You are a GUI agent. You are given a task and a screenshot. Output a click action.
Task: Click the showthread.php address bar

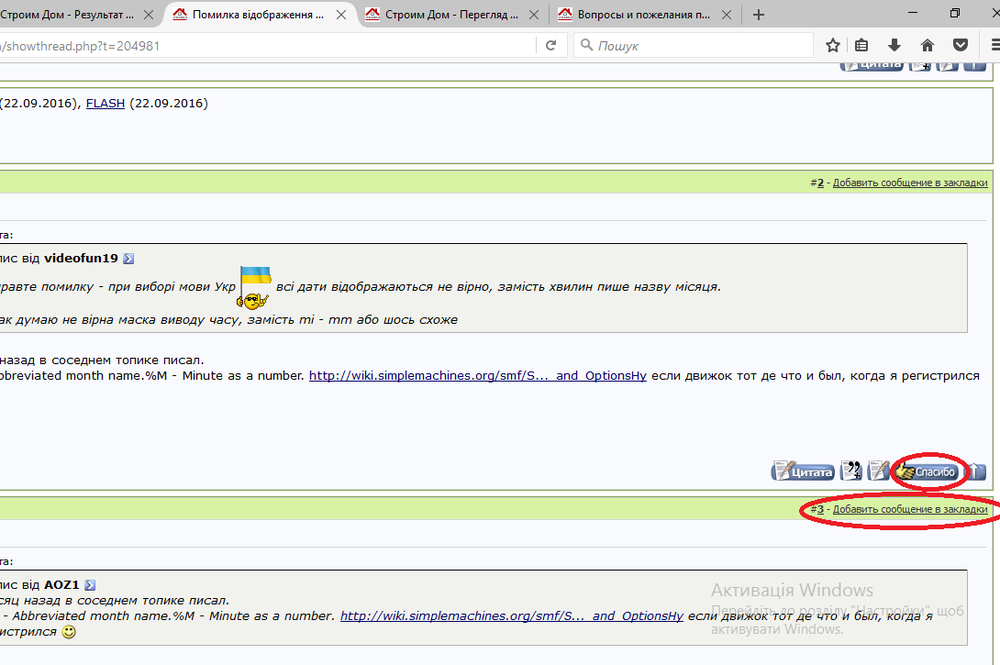267,45
